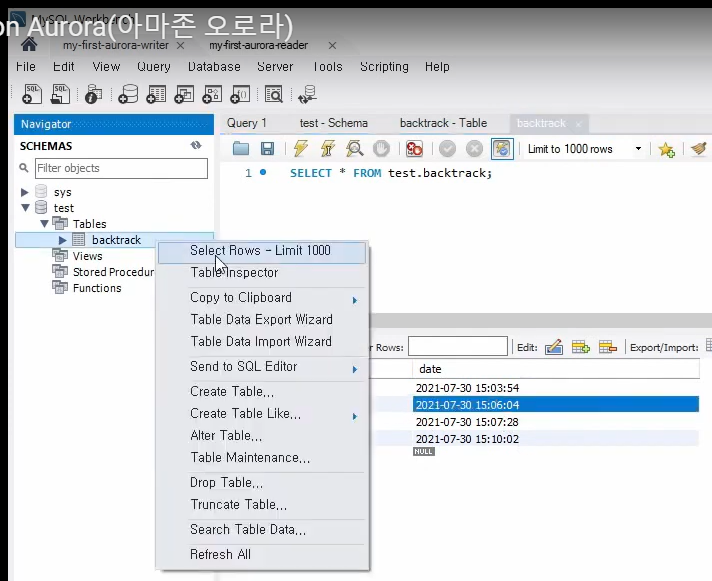Execute statement under cursor icon

327,148
